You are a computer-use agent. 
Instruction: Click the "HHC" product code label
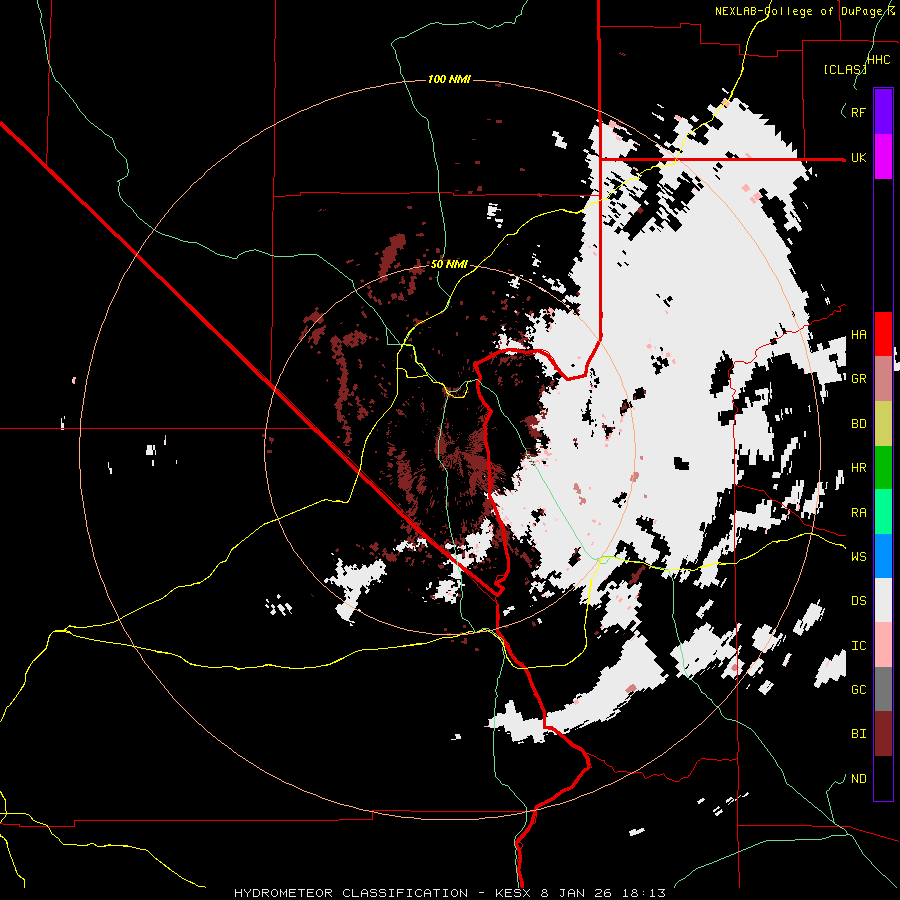click(x=879, y=60)
